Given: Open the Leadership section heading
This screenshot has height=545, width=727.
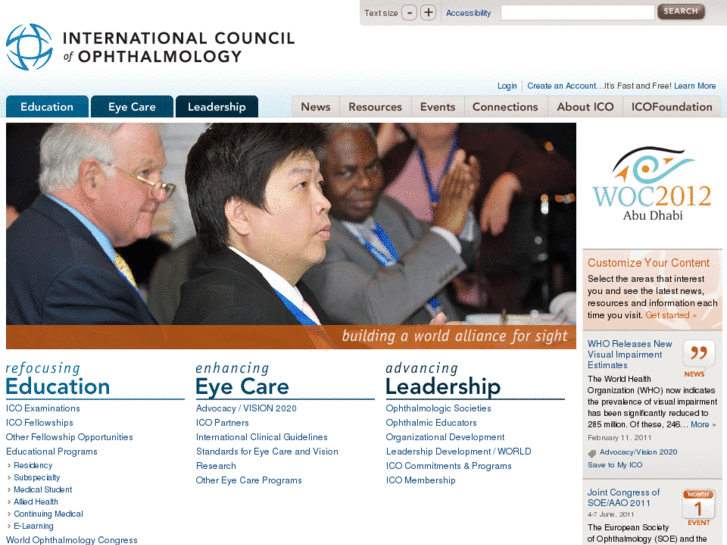Looking at the screenshot, I should pos(443,386).
